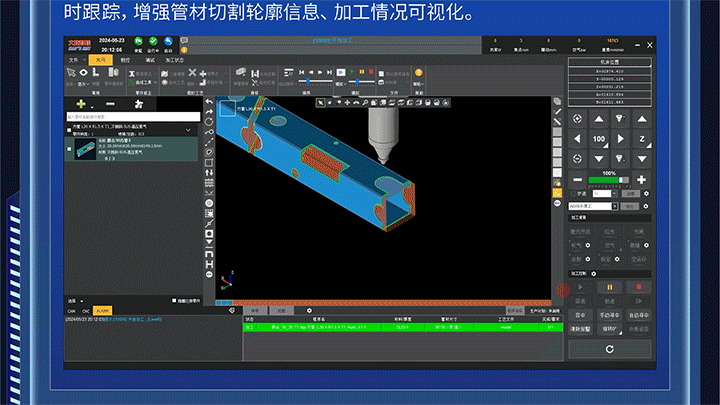This screenshot has height=405, width=720.
Task: Open the File menu dropdown
Action: point(77,60)
